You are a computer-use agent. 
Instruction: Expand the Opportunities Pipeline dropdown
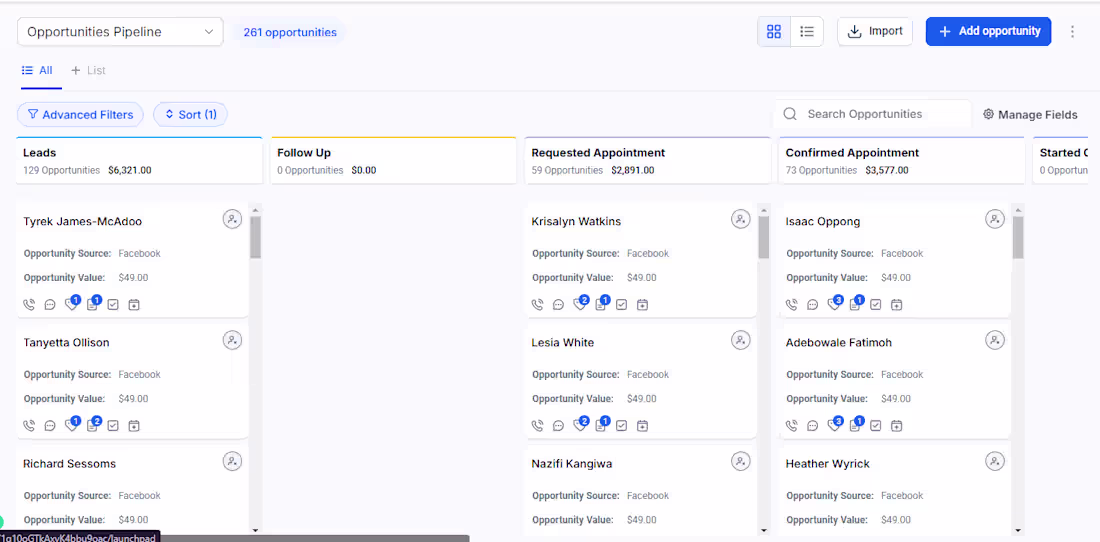(x=120, y=32)
